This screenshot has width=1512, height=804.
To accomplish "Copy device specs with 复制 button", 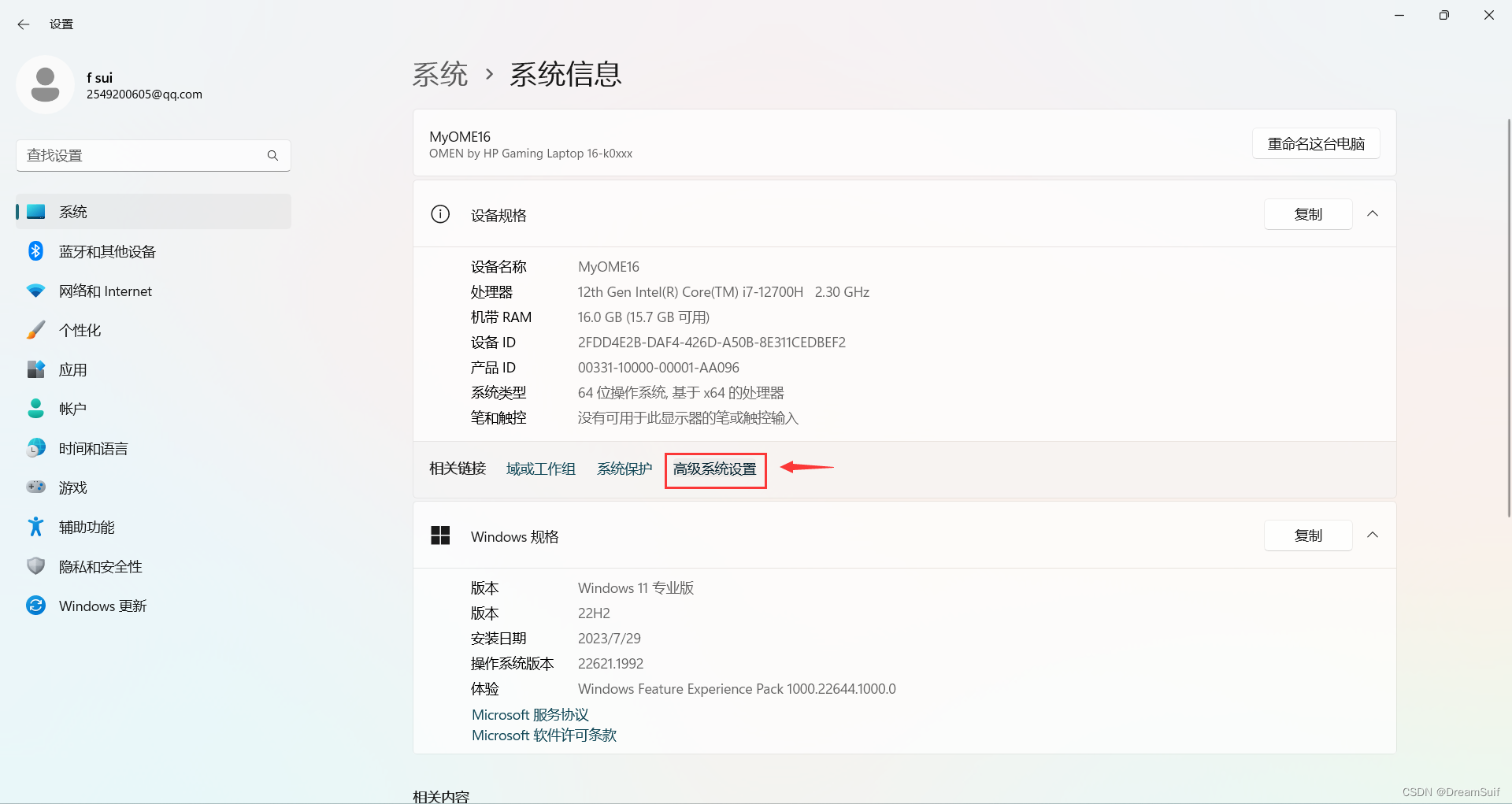I will [1308, 214].
